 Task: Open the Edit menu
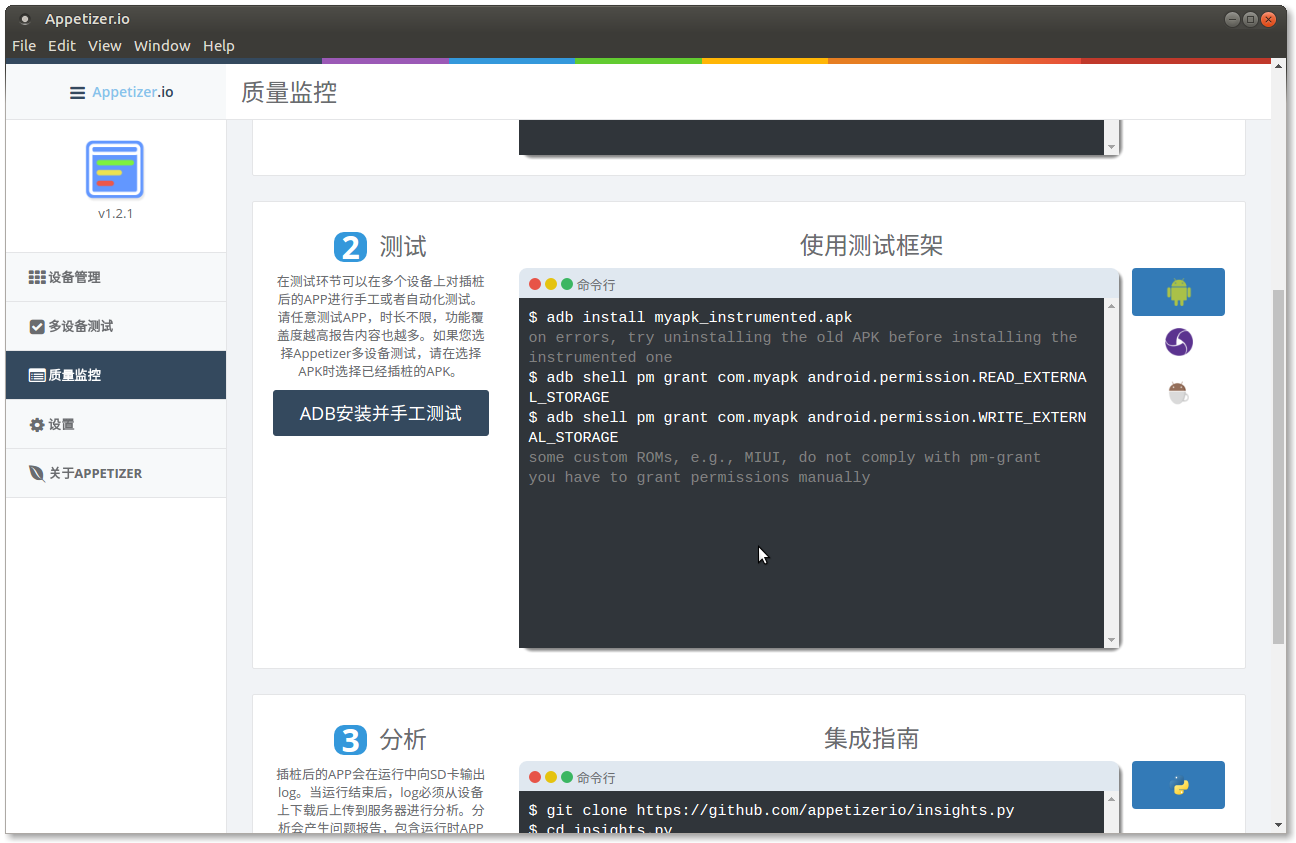[62, 46]
